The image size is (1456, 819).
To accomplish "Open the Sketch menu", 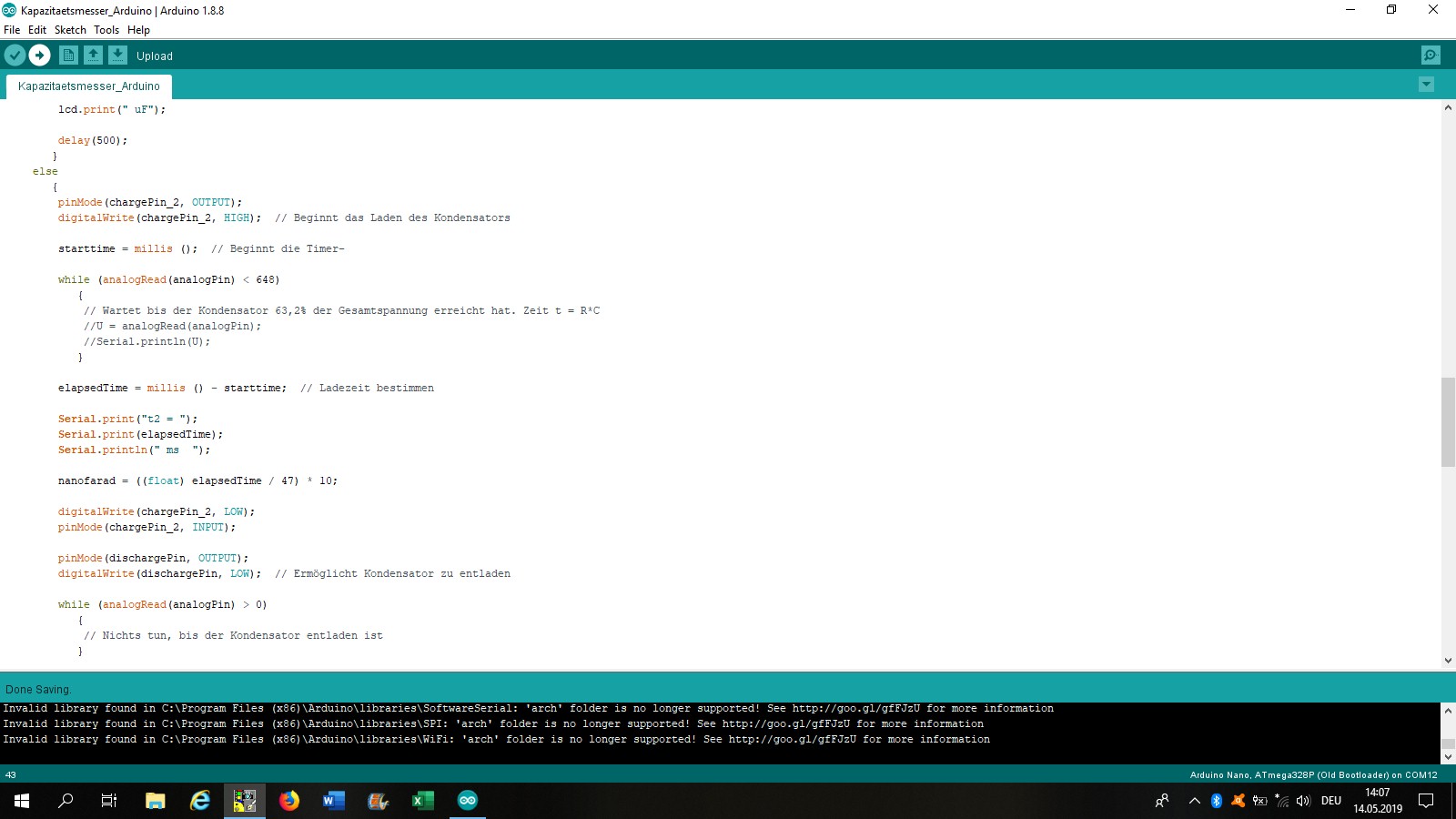I will coord(70,30).
